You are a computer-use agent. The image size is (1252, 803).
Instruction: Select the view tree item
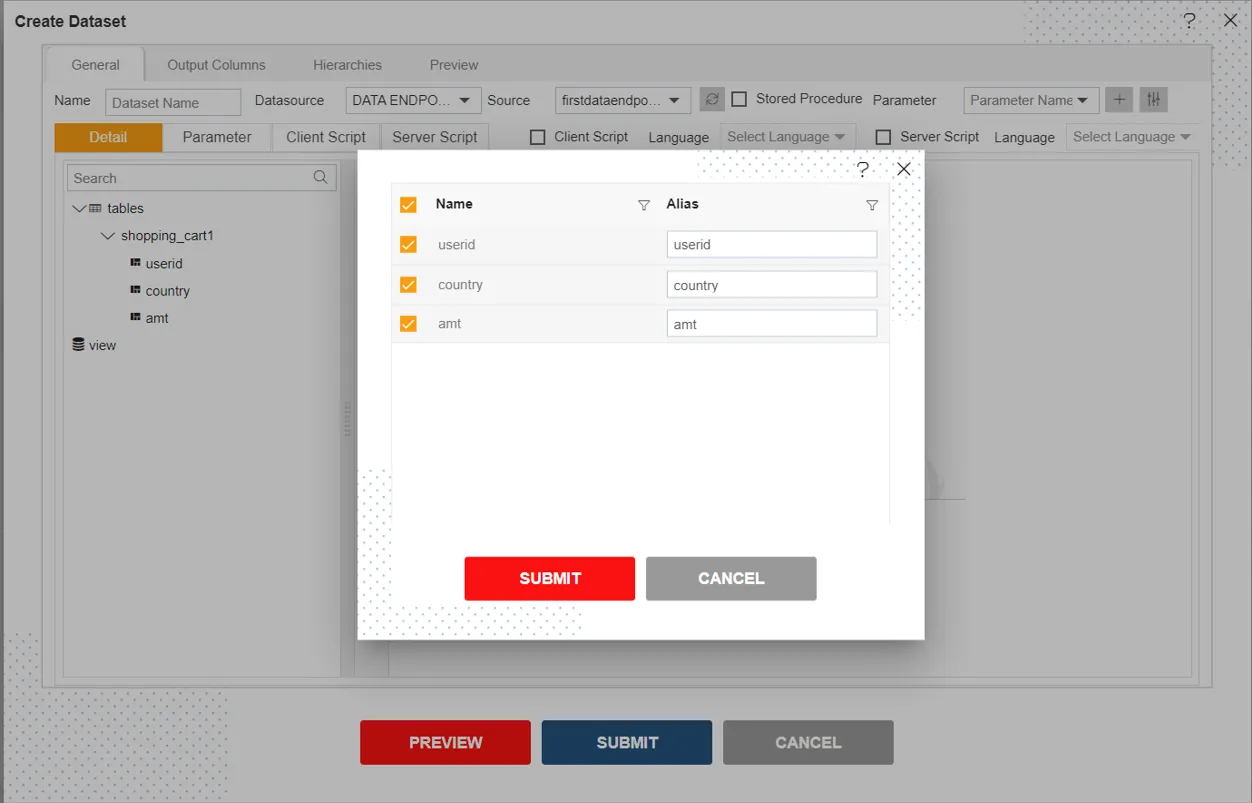[102, 345]
